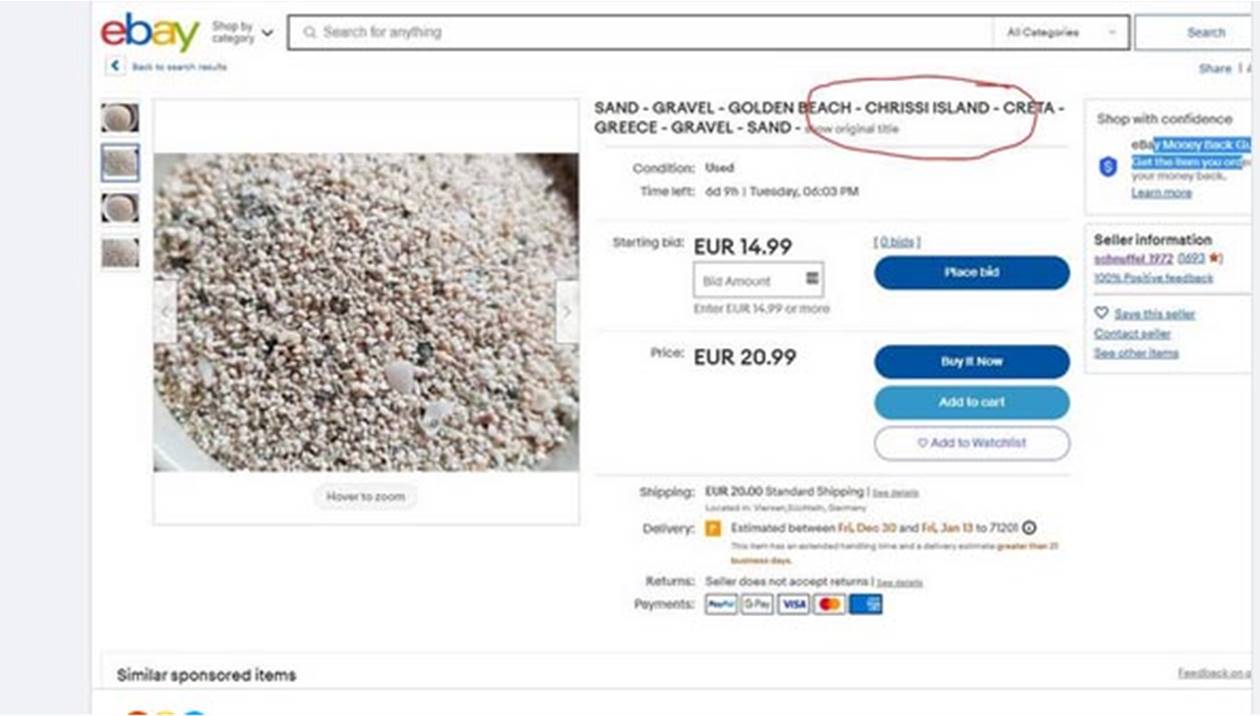Image resolution: width=1260 pixels, height=716 pixels.
Task: Click the back arrow to search results
Action: pos(116,66)
